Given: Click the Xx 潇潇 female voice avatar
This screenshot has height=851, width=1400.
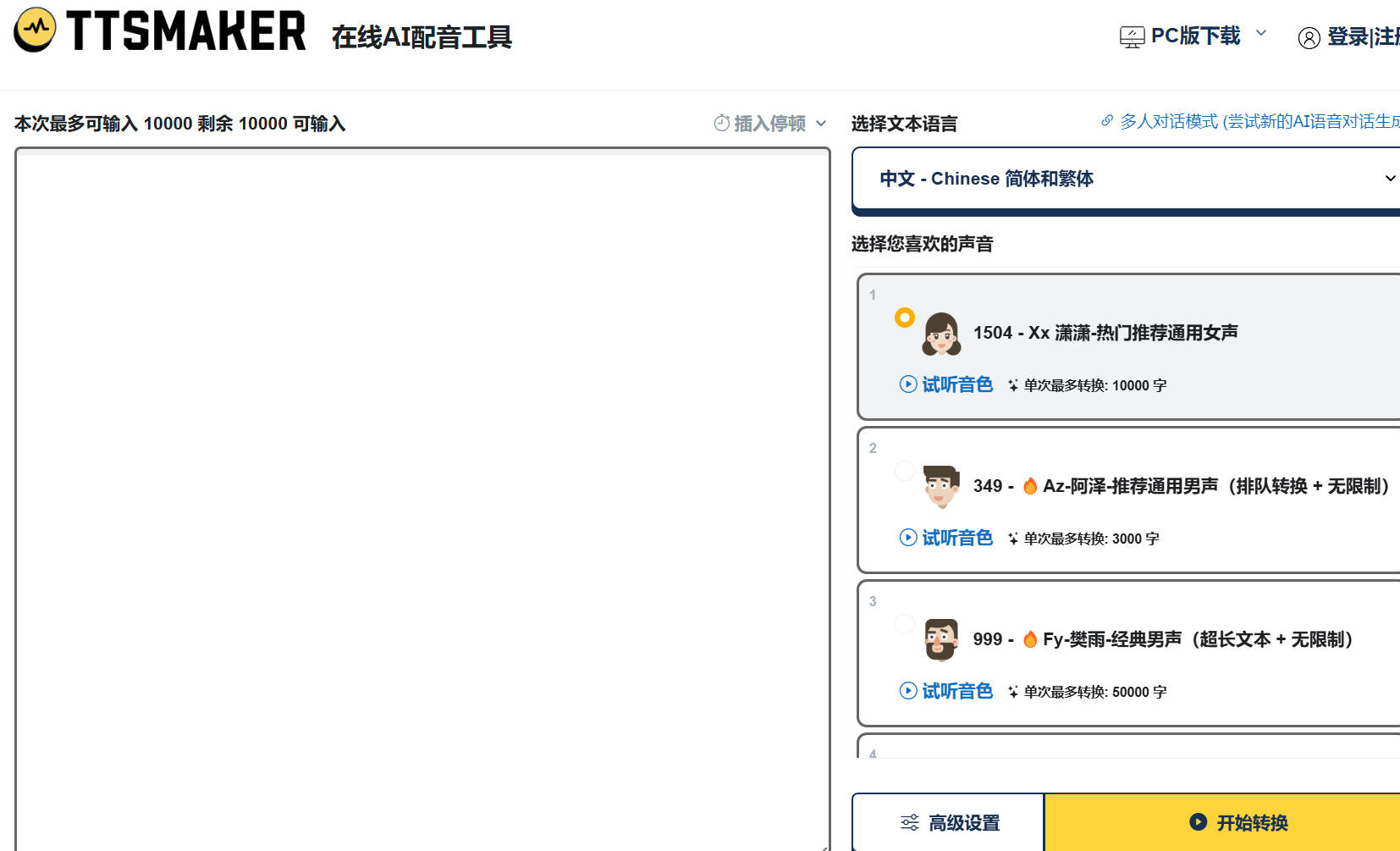Looking at the screenshot, I should tap(941, 334).
